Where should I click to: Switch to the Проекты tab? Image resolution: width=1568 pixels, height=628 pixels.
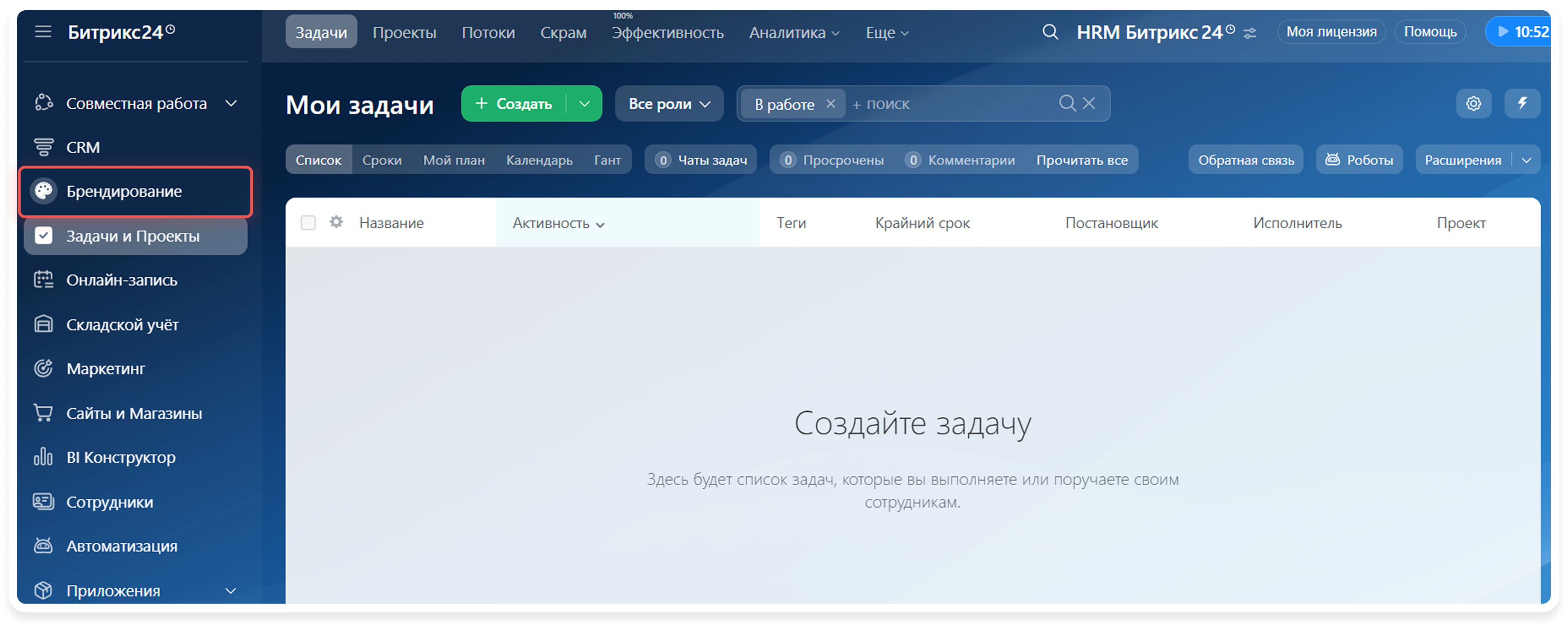(404, 32)
